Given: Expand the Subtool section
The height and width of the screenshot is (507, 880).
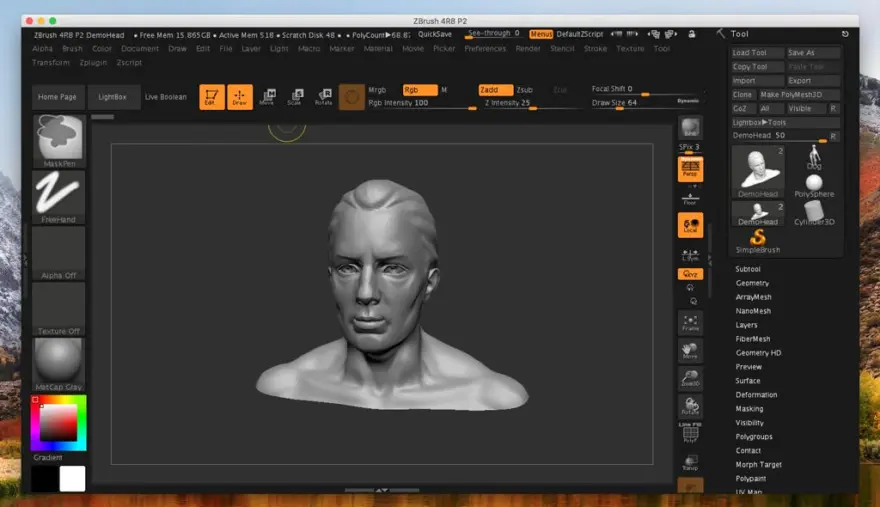Looking at the screenshot, I should [x=748, y=269].
